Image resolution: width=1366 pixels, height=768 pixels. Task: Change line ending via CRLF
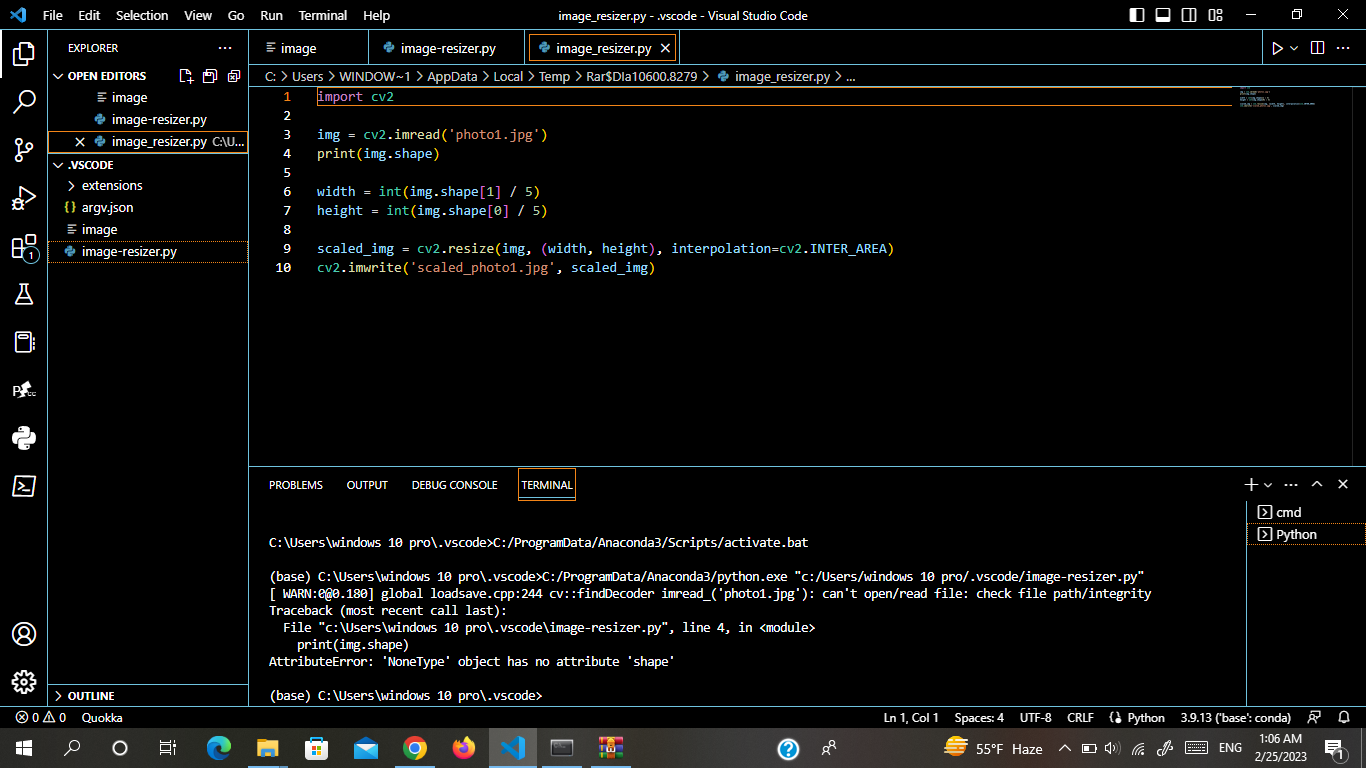(1080, 717)
